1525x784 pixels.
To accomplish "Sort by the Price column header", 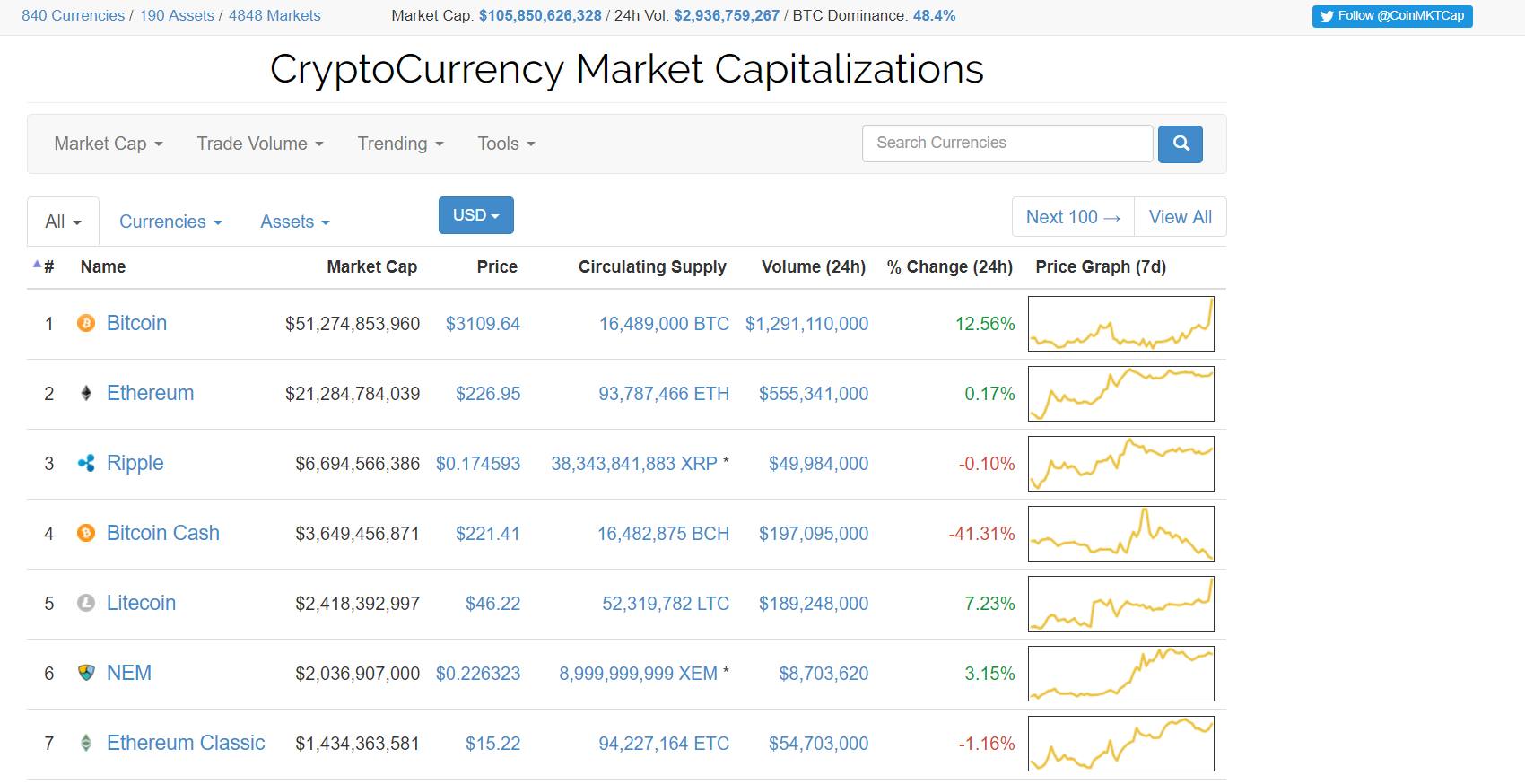I will [497, 266].
